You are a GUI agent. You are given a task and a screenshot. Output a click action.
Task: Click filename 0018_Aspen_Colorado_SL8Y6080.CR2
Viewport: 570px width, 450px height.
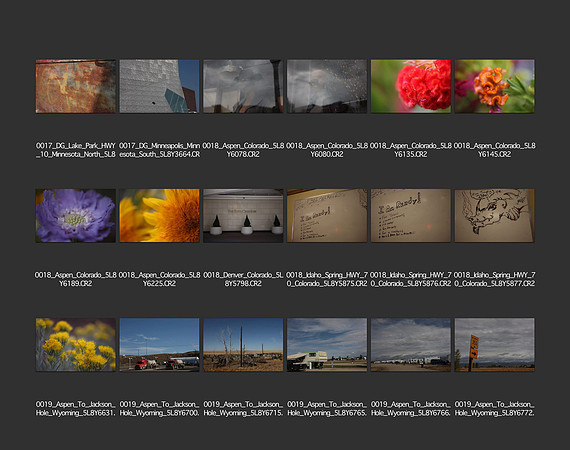coord(327,150)
